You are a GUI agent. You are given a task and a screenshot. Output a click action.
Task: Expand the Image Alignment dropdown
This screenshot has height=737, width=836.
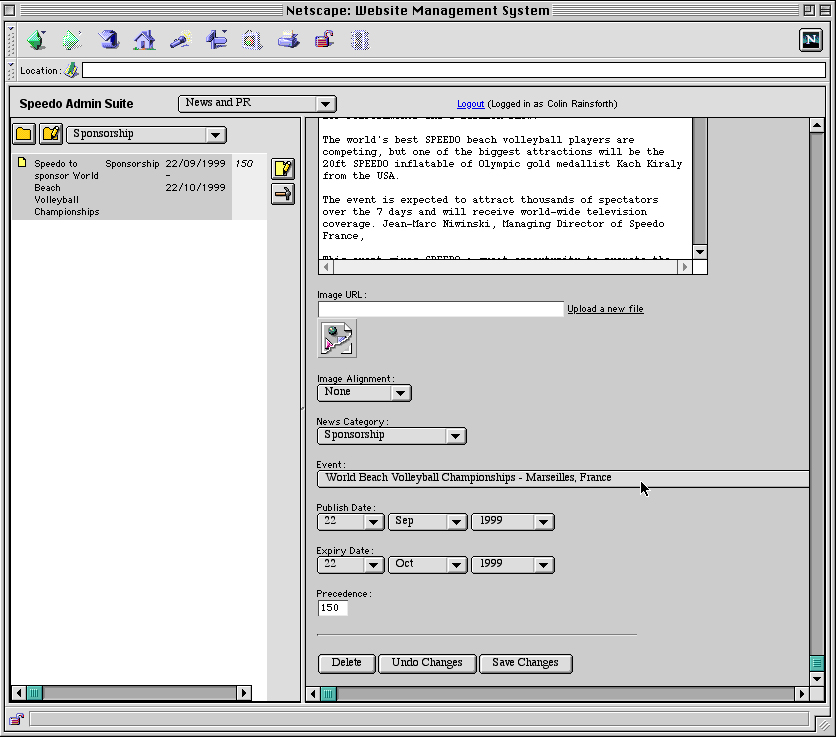click(364, 392)
